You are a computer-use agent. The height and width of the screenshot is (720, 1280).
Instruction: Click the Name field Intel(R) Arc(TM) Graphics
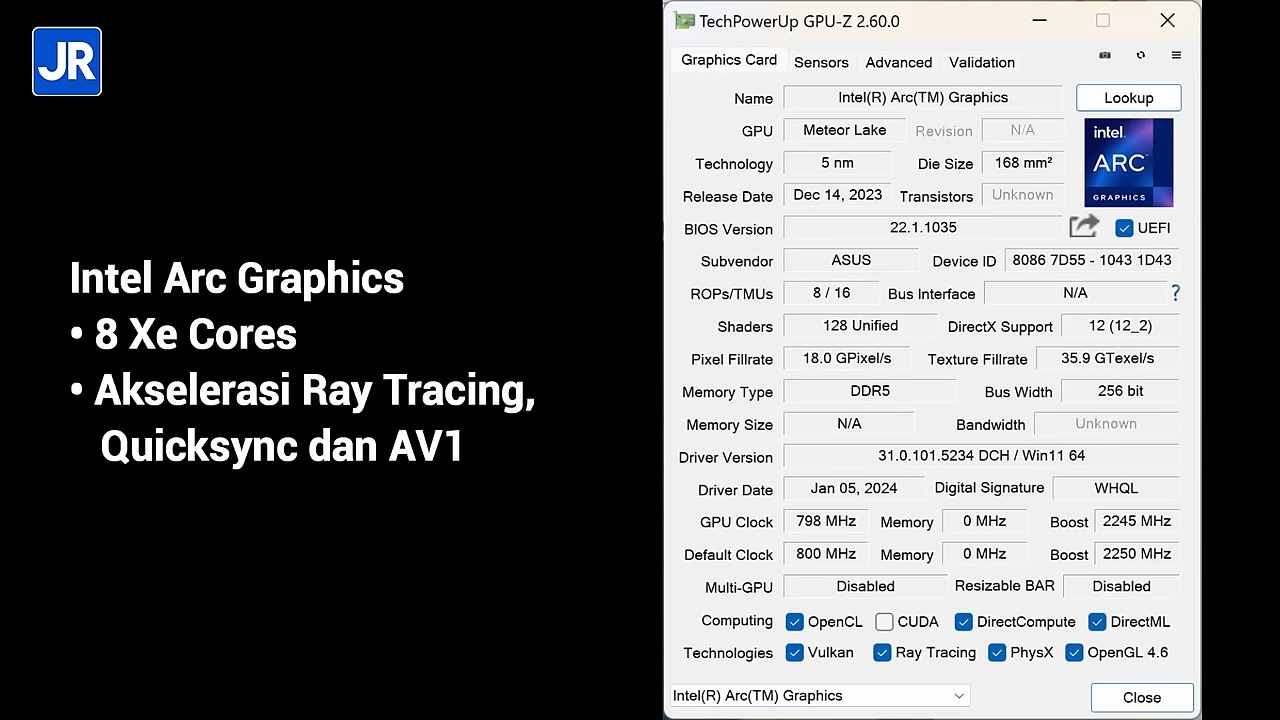[x=923, y=98]
